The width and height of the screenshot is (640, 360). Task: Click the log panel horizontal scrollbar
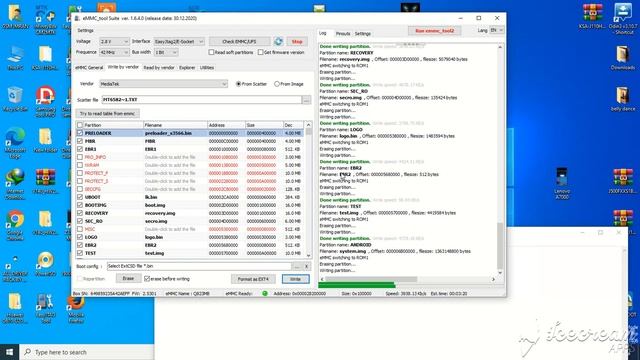[371, 279]
